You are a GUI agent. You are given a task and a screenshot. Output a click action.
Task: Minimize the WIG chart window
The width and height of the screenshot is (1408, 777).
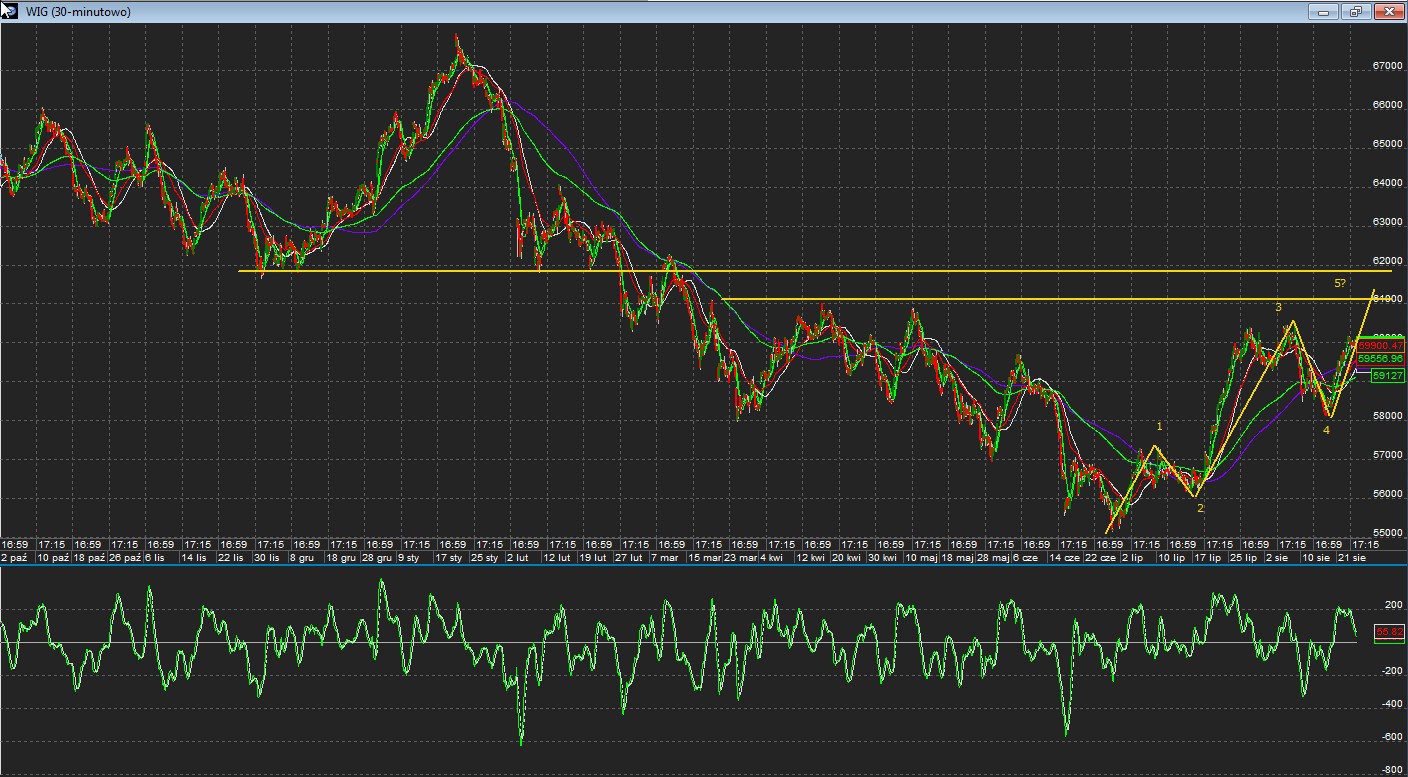[1324, 12]
